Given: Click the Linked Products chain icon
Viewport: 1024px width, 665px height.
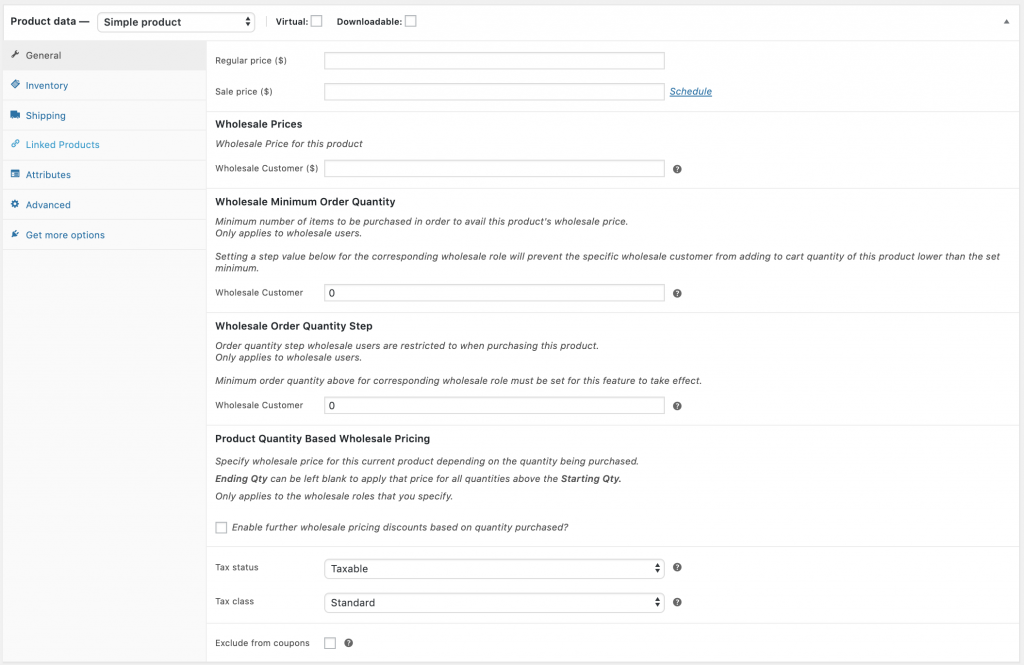Looking at the screenshot, I should coord(15,144).
